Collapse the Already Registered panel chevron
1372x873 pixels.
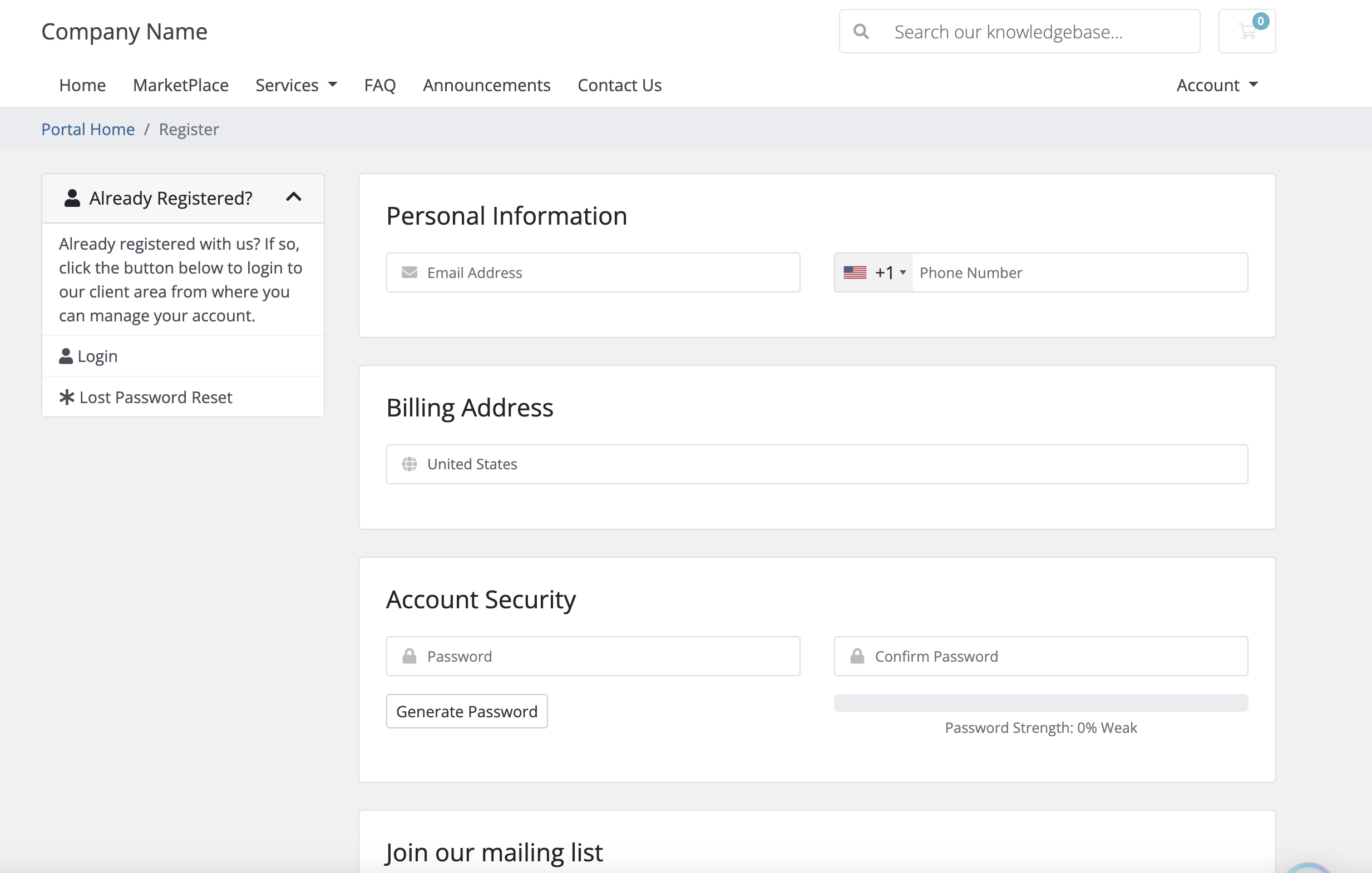pos(293,197)
